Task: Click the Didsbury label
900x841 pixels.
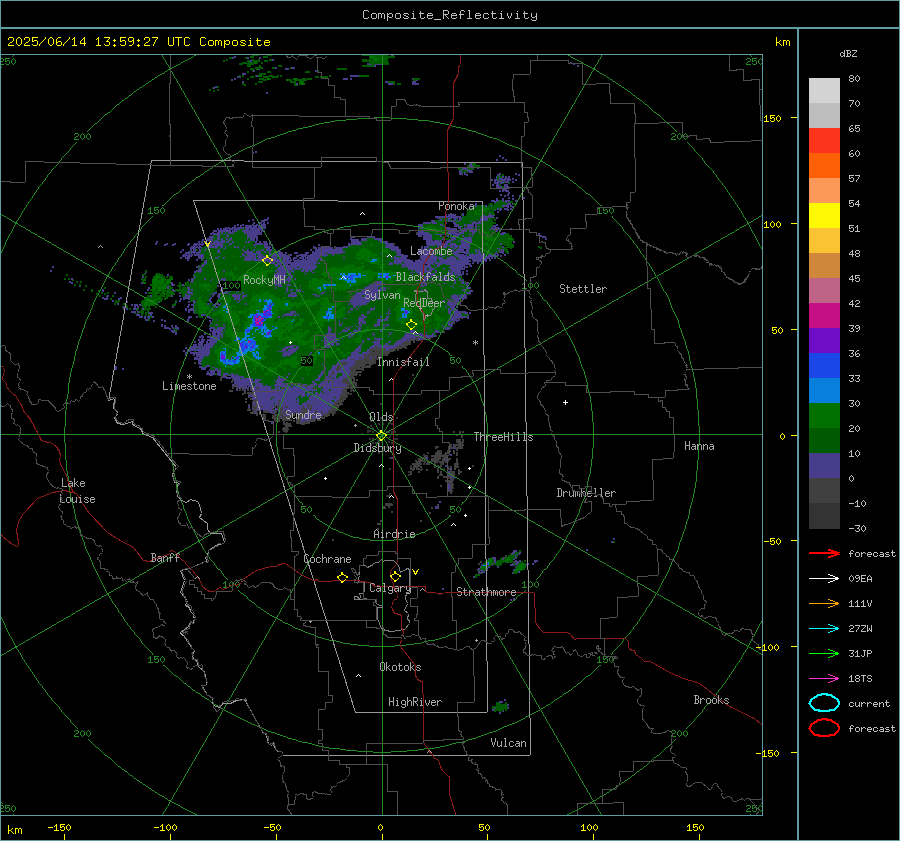Action: point(378,448)
